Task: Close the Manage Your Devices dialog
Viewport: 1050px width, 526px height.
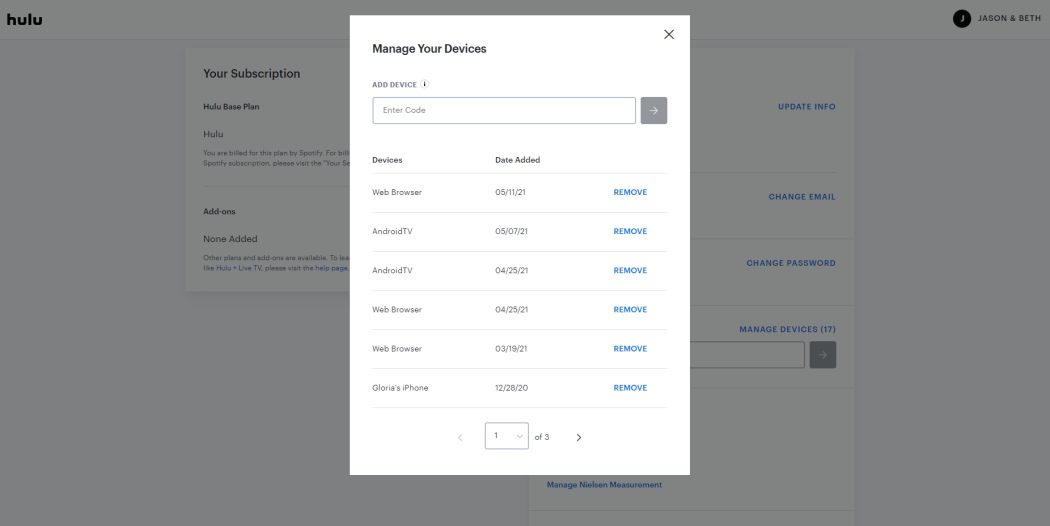Action: (669, 34)
